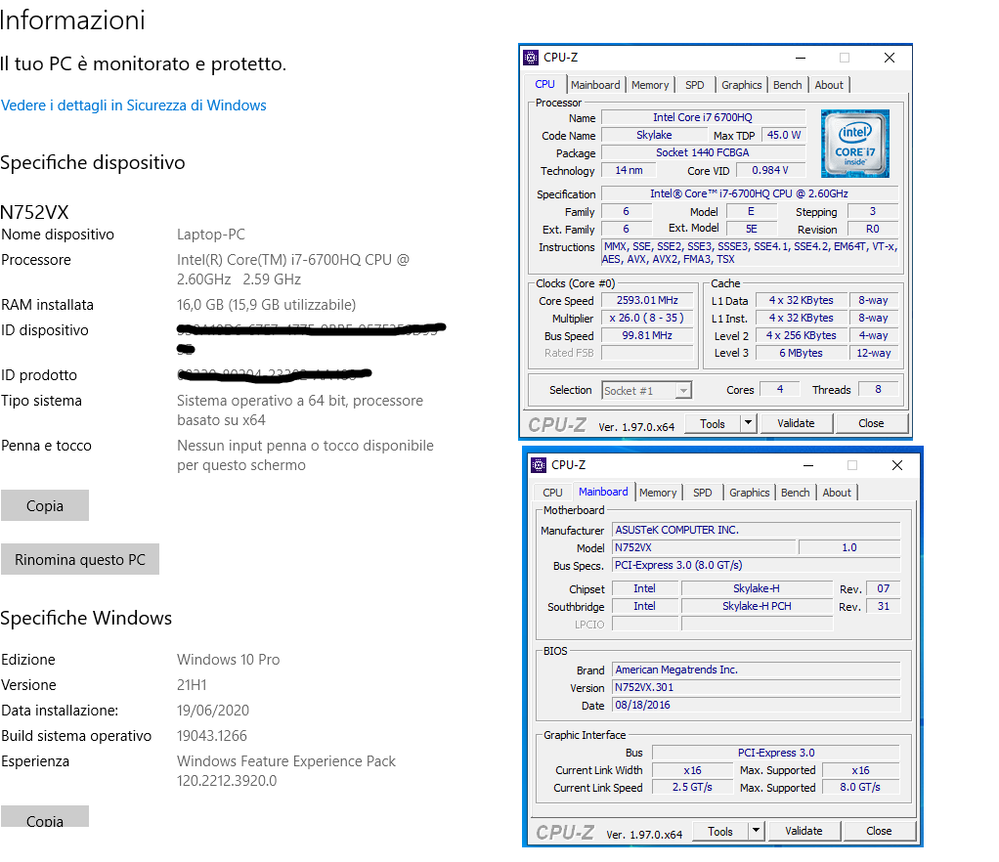Open About tab in top CPU-Z window
Screen dimensions: 999x862
click(x=828, y=85)
